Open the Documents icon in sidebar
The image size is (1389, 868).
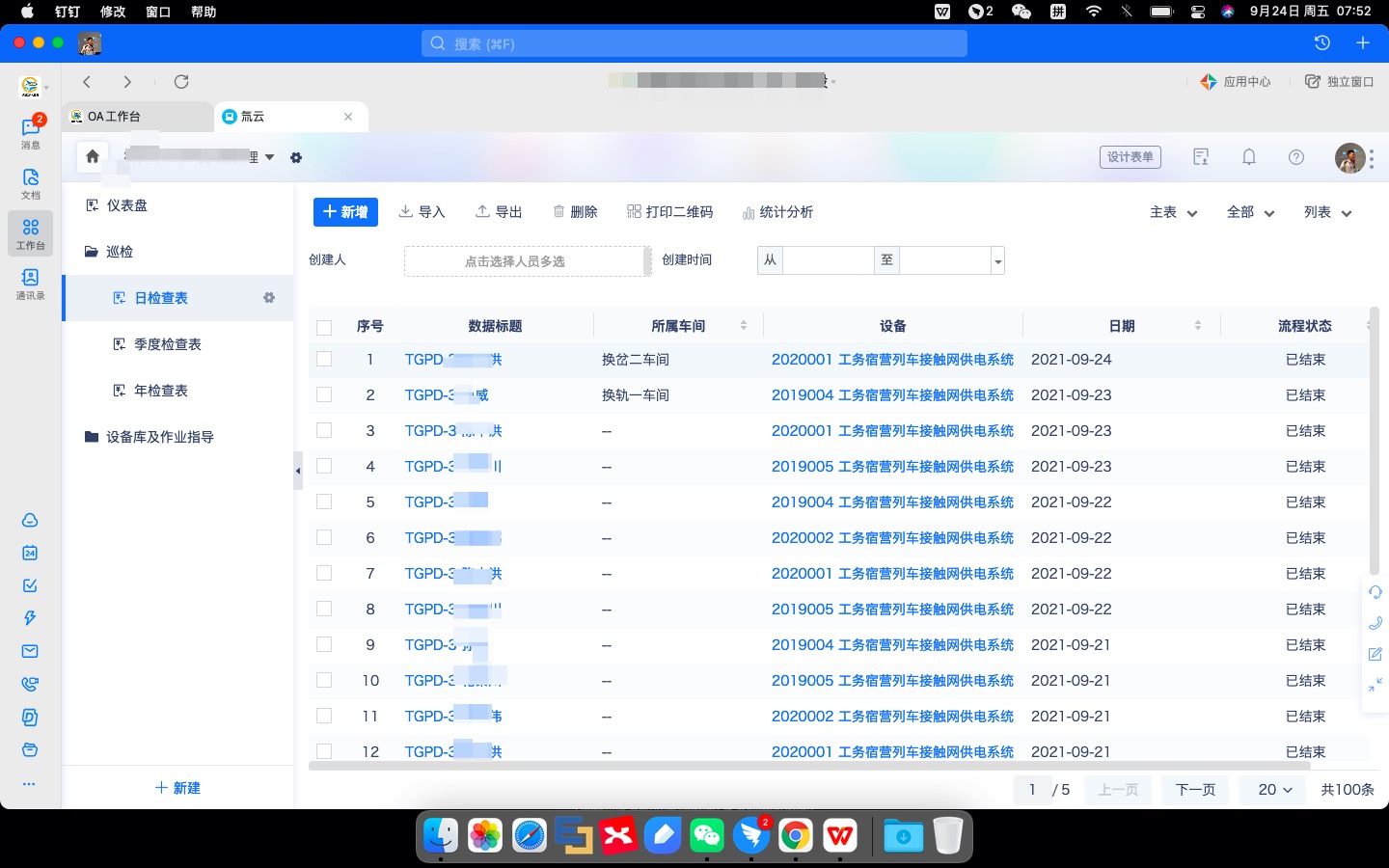[31, 183]
